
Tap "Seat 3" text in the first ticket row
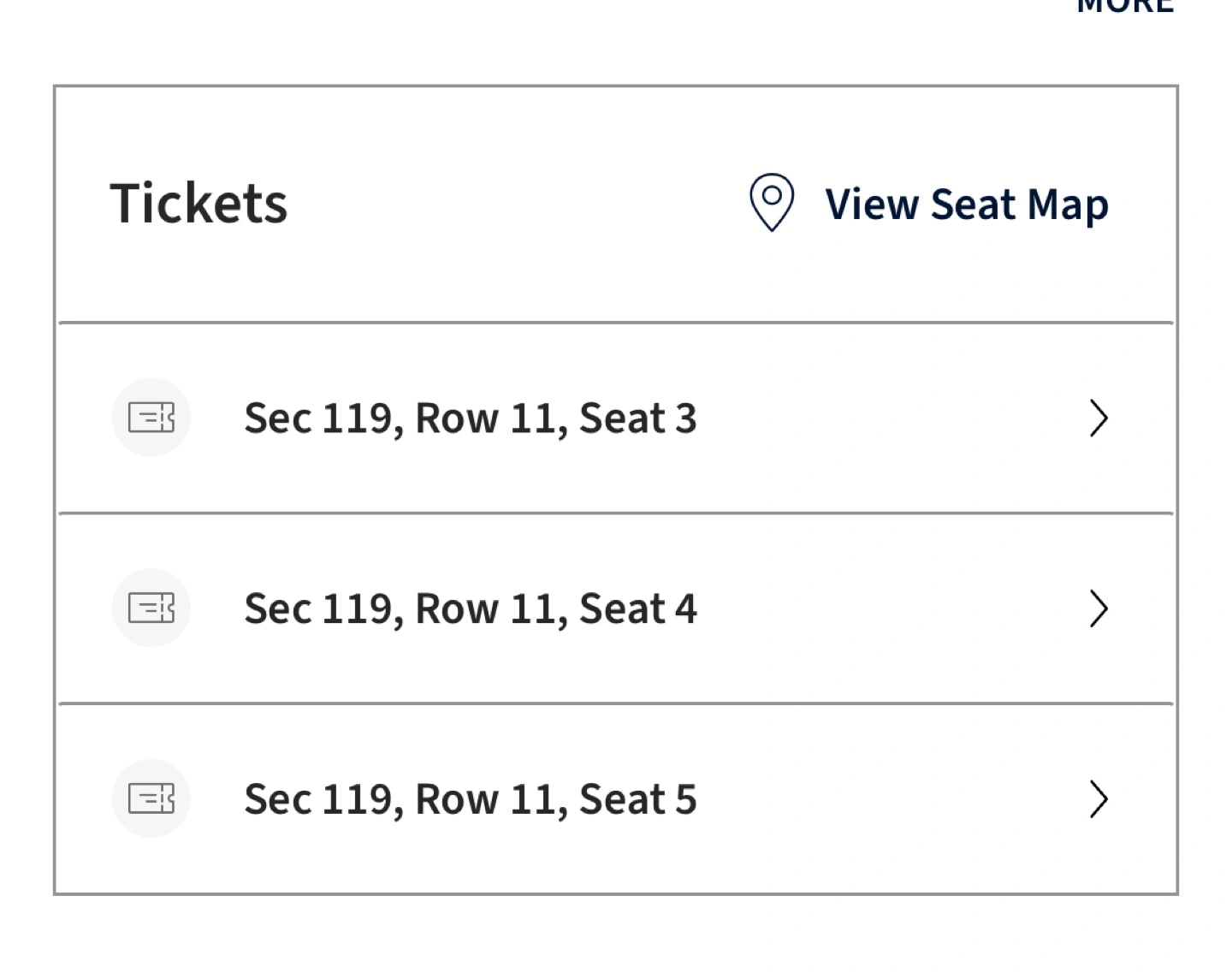click(x=637, y=418)
